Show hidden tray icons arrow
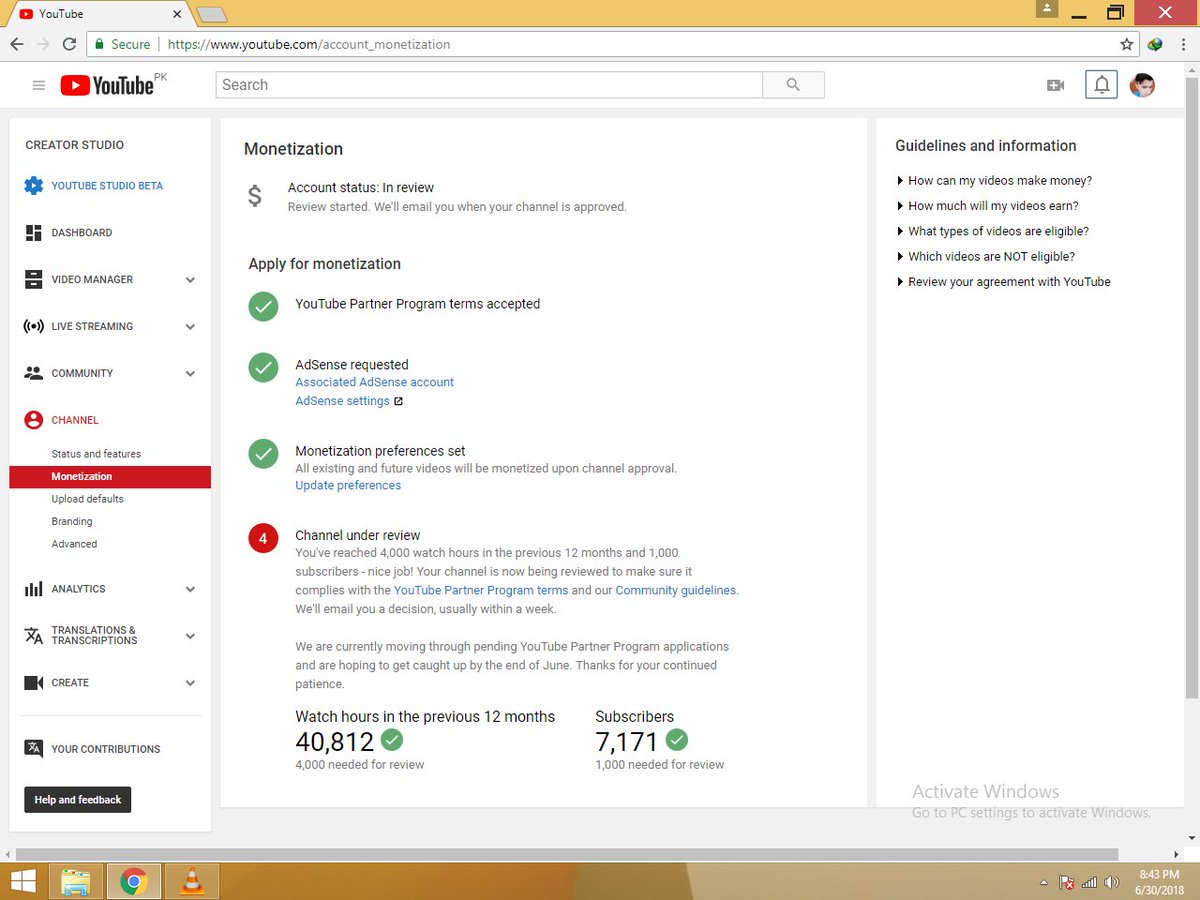 click(x=1045, y=883)
